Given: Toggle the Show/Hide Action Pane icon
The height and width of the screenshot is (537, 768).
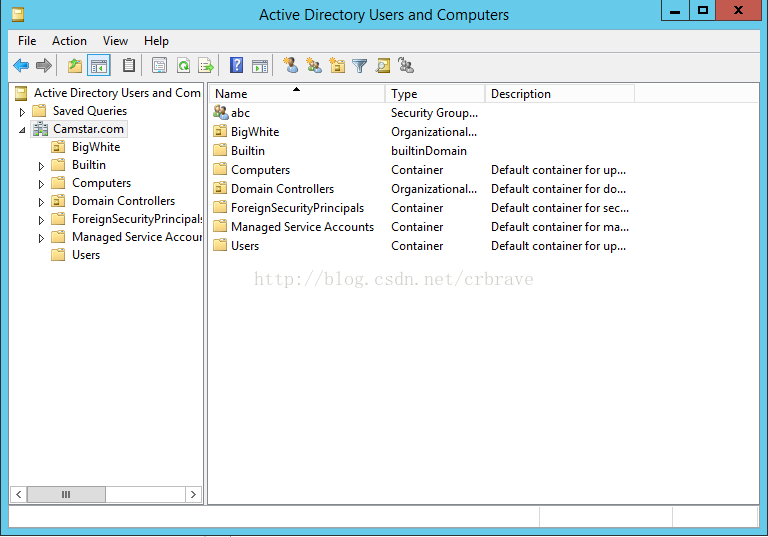Looking at the screenshot, I should tap(260, 65).
